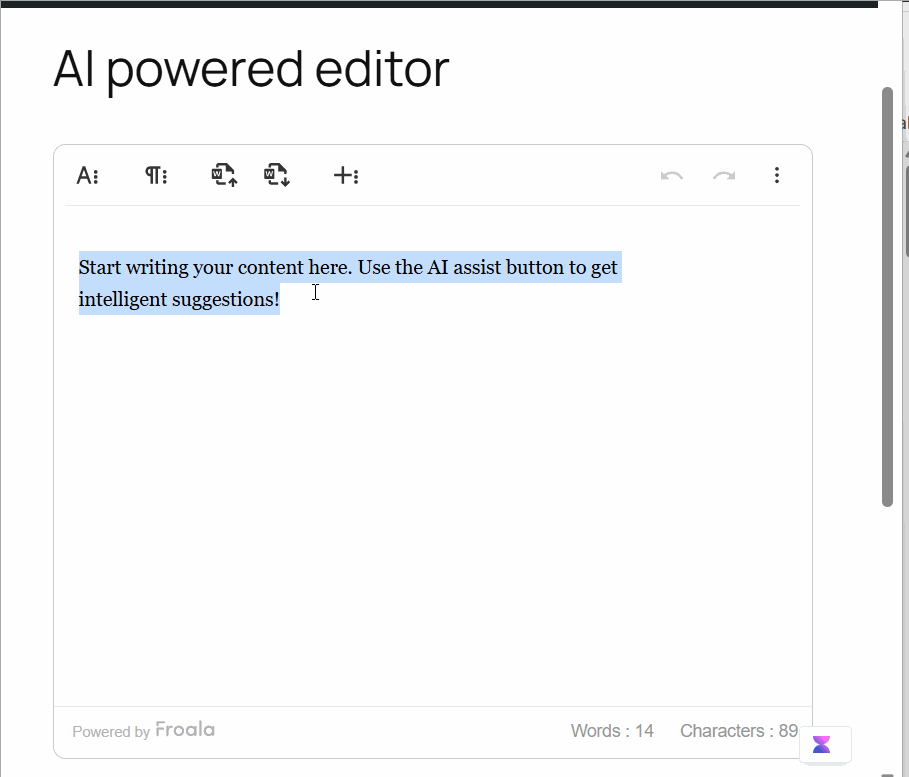Click the 'intelligent suggestions!' text line
909x777 pixels.
[179, 299]
